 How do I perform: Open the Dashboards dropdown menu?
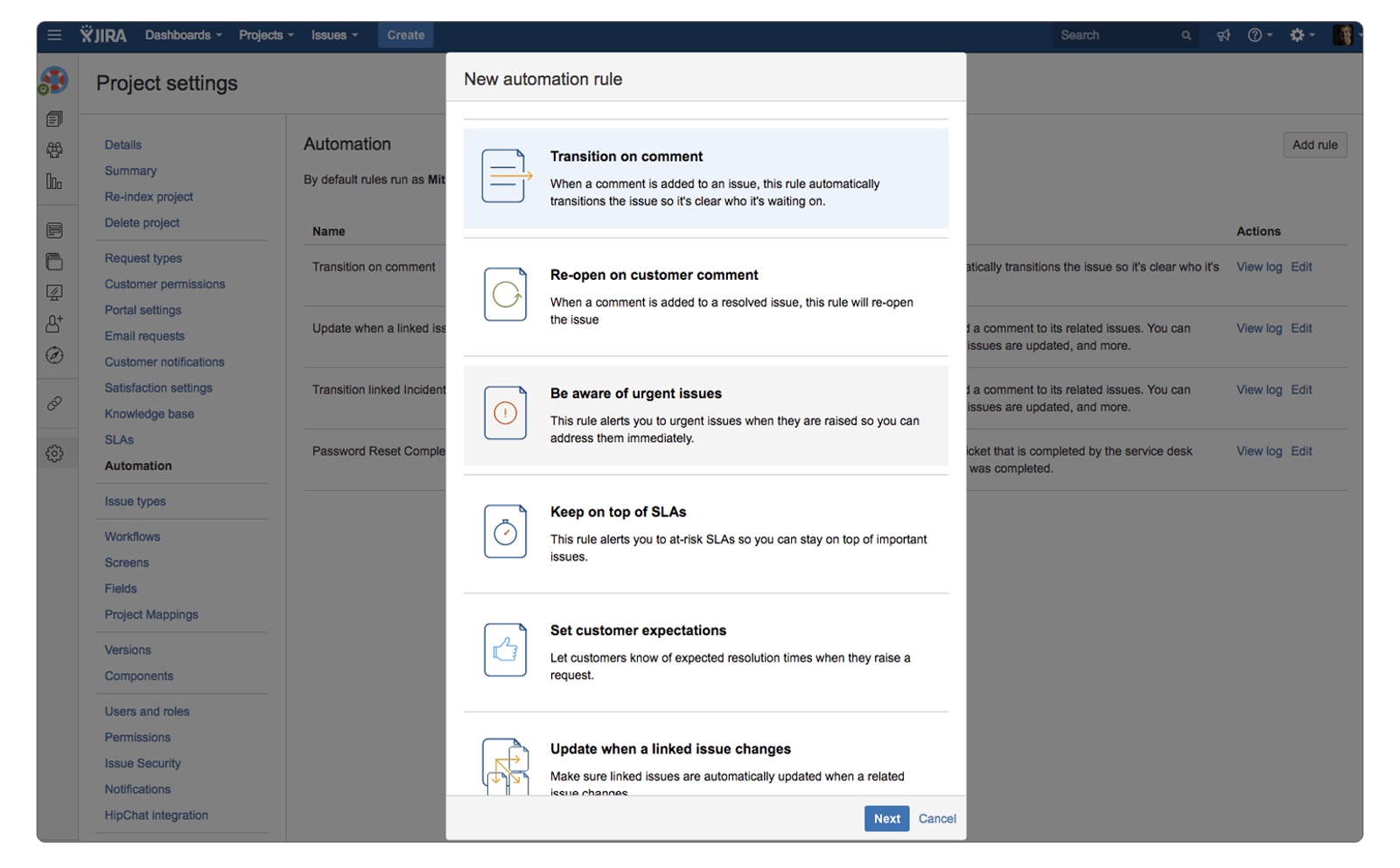(x=184, y=35)
